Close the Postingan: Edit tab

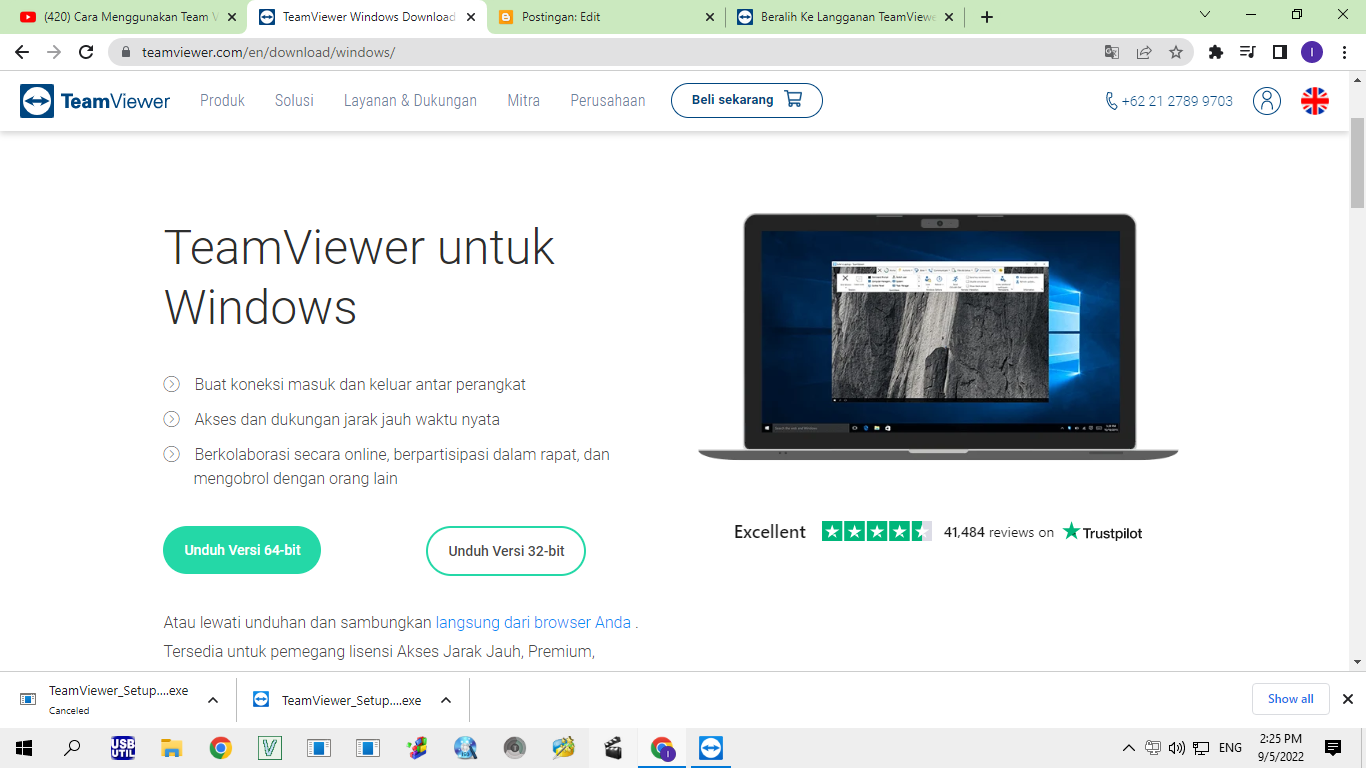coord(710,17)
